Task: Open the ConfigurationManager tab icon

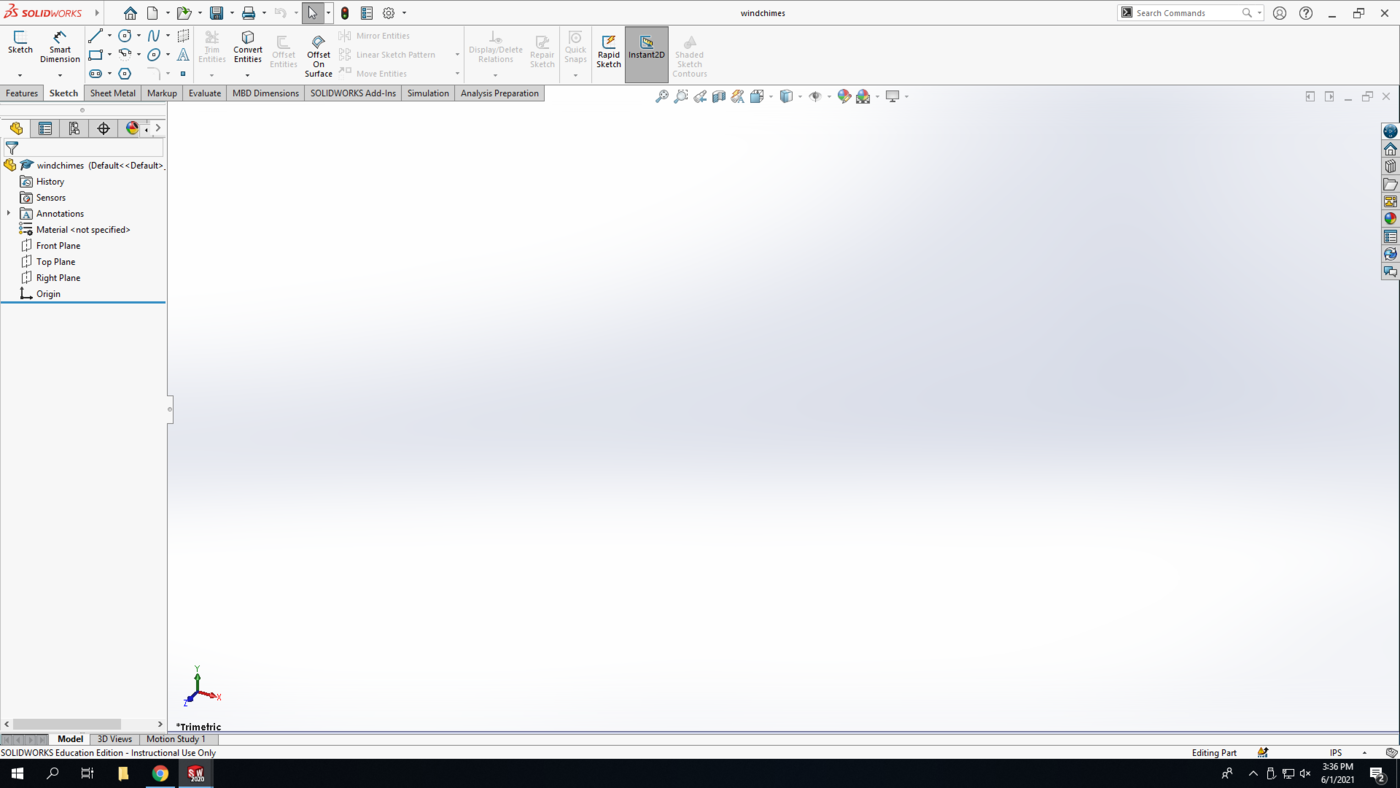Action: (x=74, y=128)
